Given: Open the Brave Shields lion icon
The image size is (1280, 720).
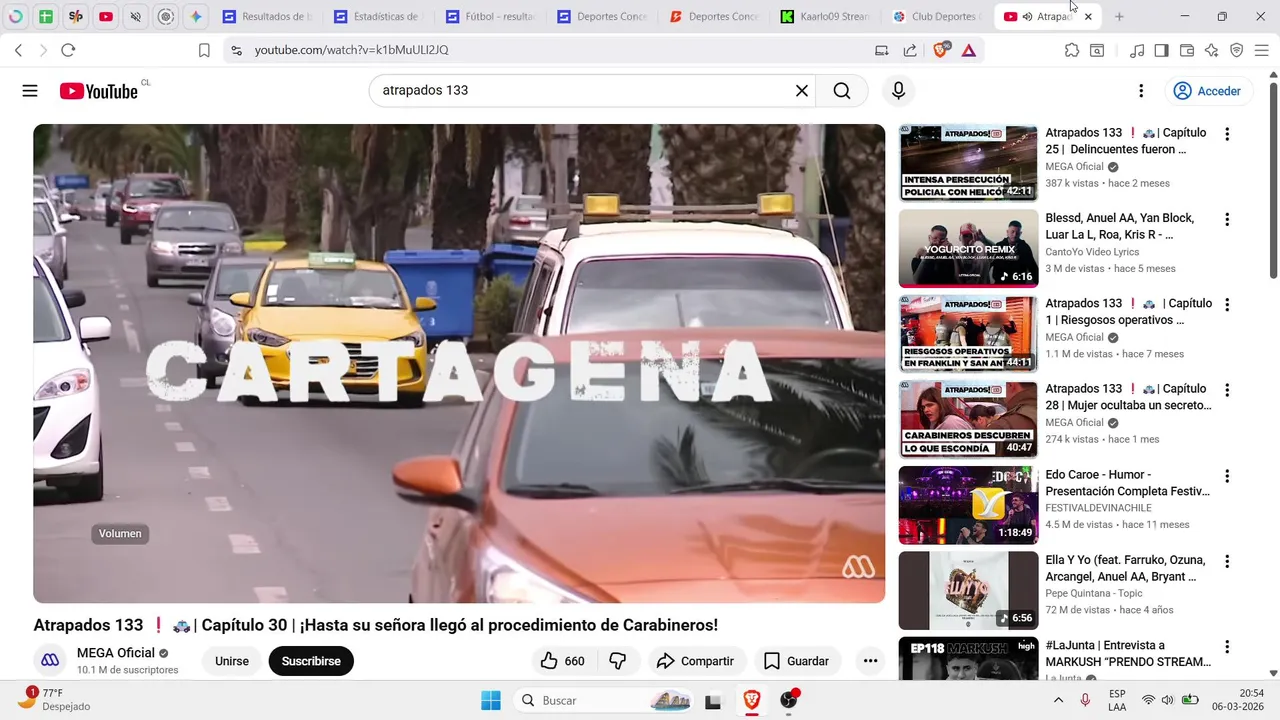Looking at the screenshot, I should pos(940,50).
